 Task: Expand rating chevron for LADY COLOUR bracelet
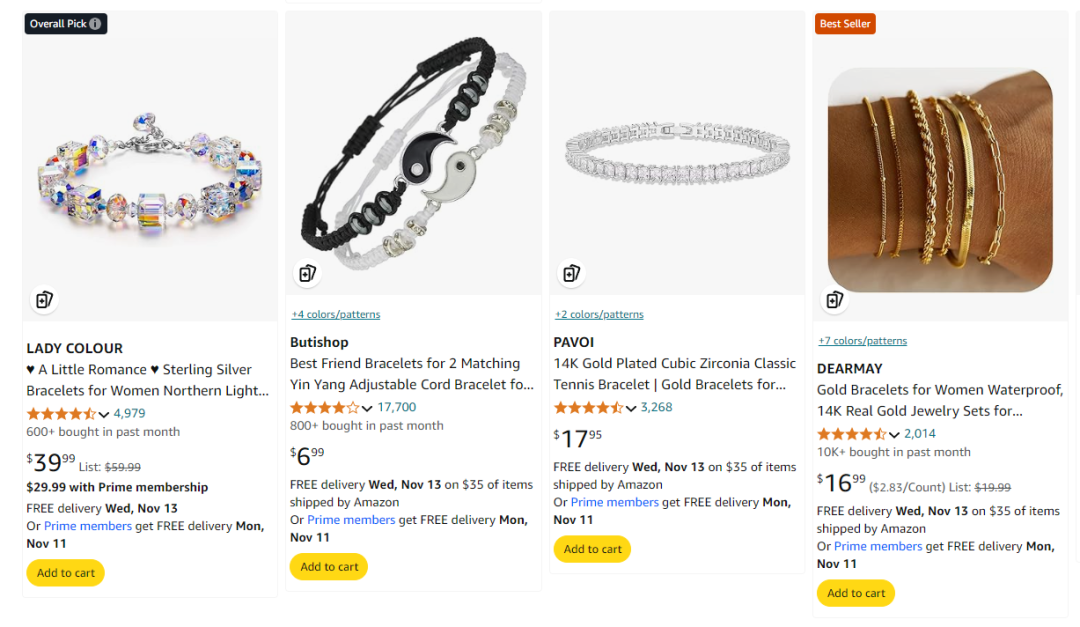(104, 414)
